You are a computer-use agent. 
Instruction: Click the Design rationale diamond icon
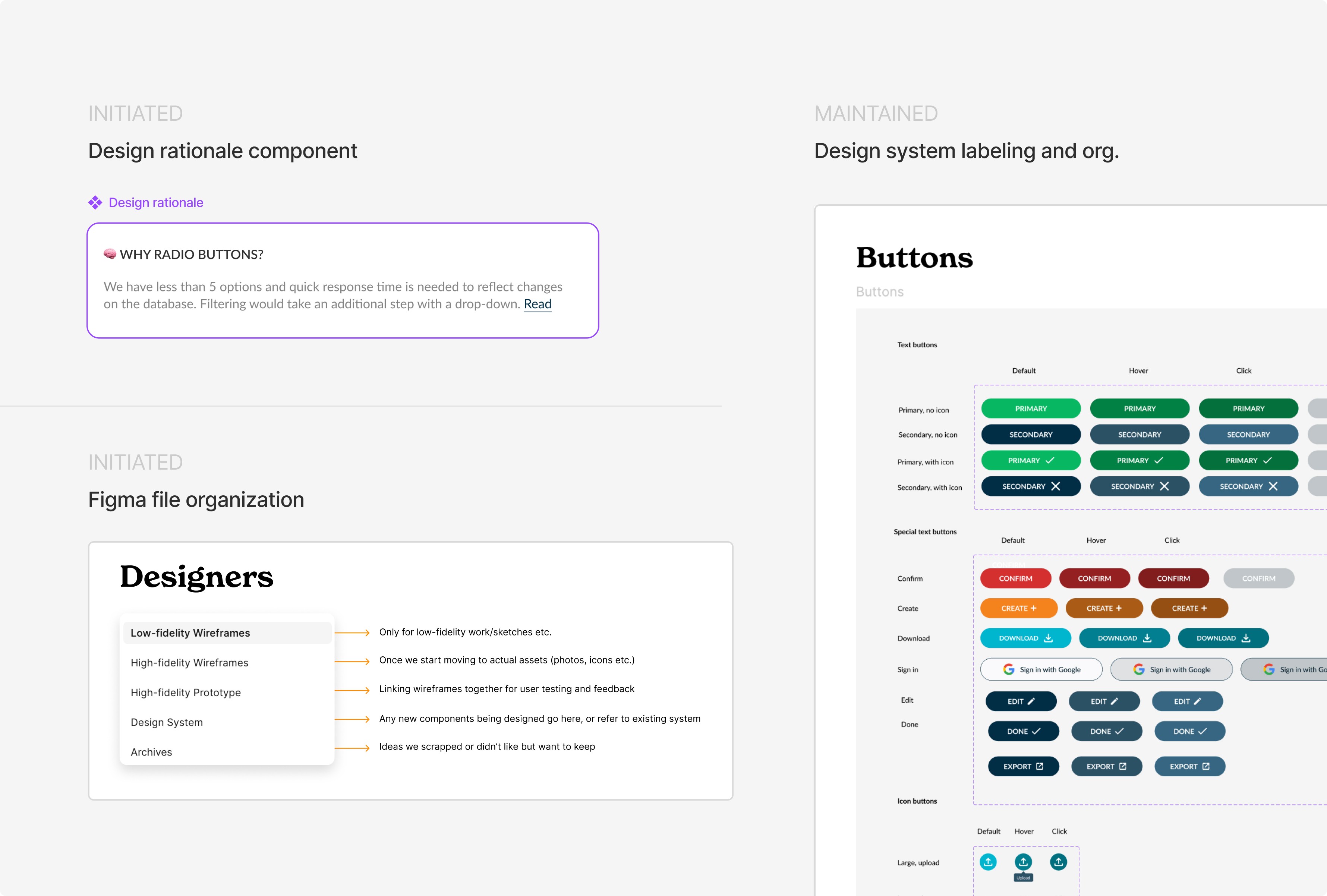[95, 203]
